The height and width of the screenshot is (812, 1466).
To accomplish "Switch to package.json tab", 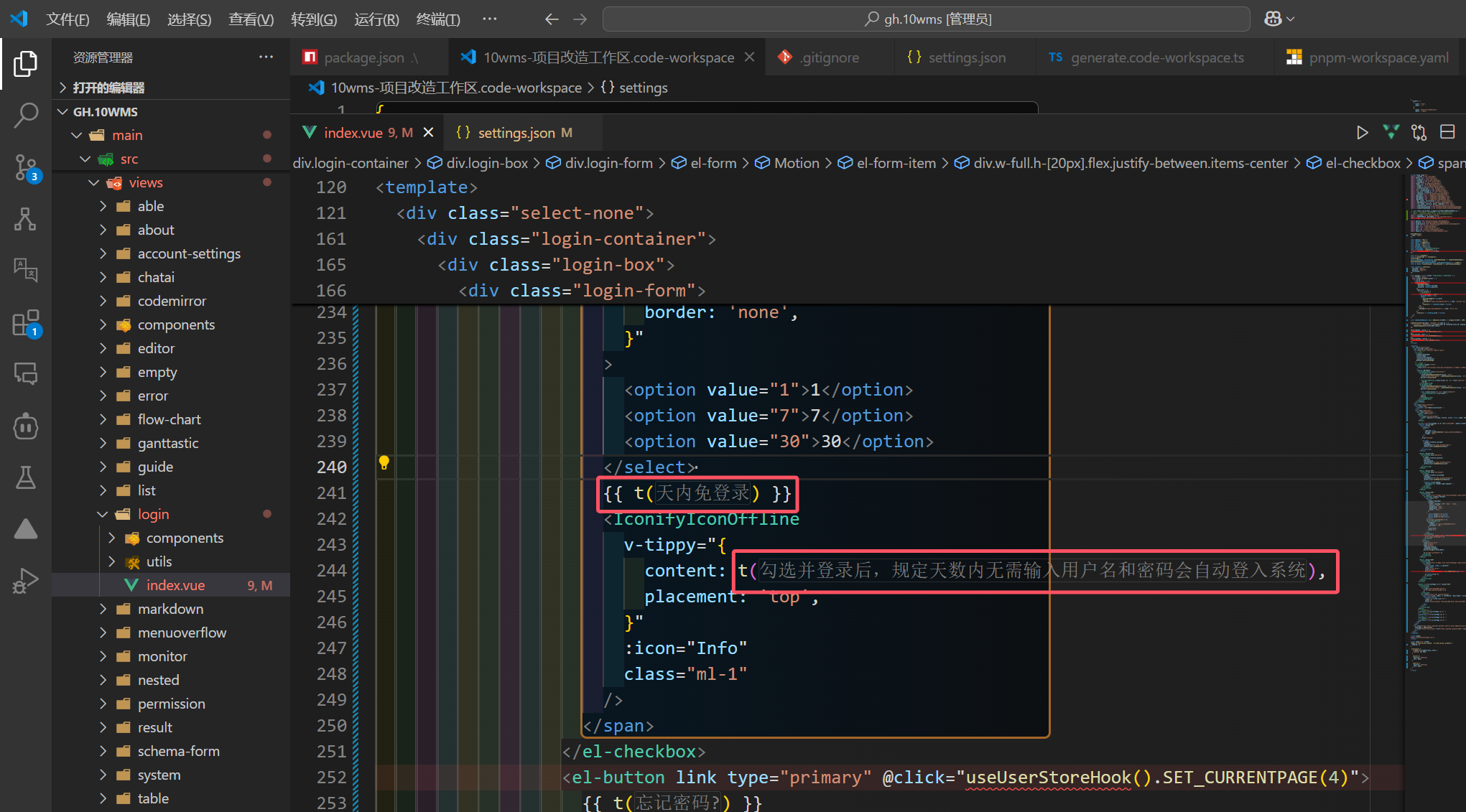I will tap(369, 57).
